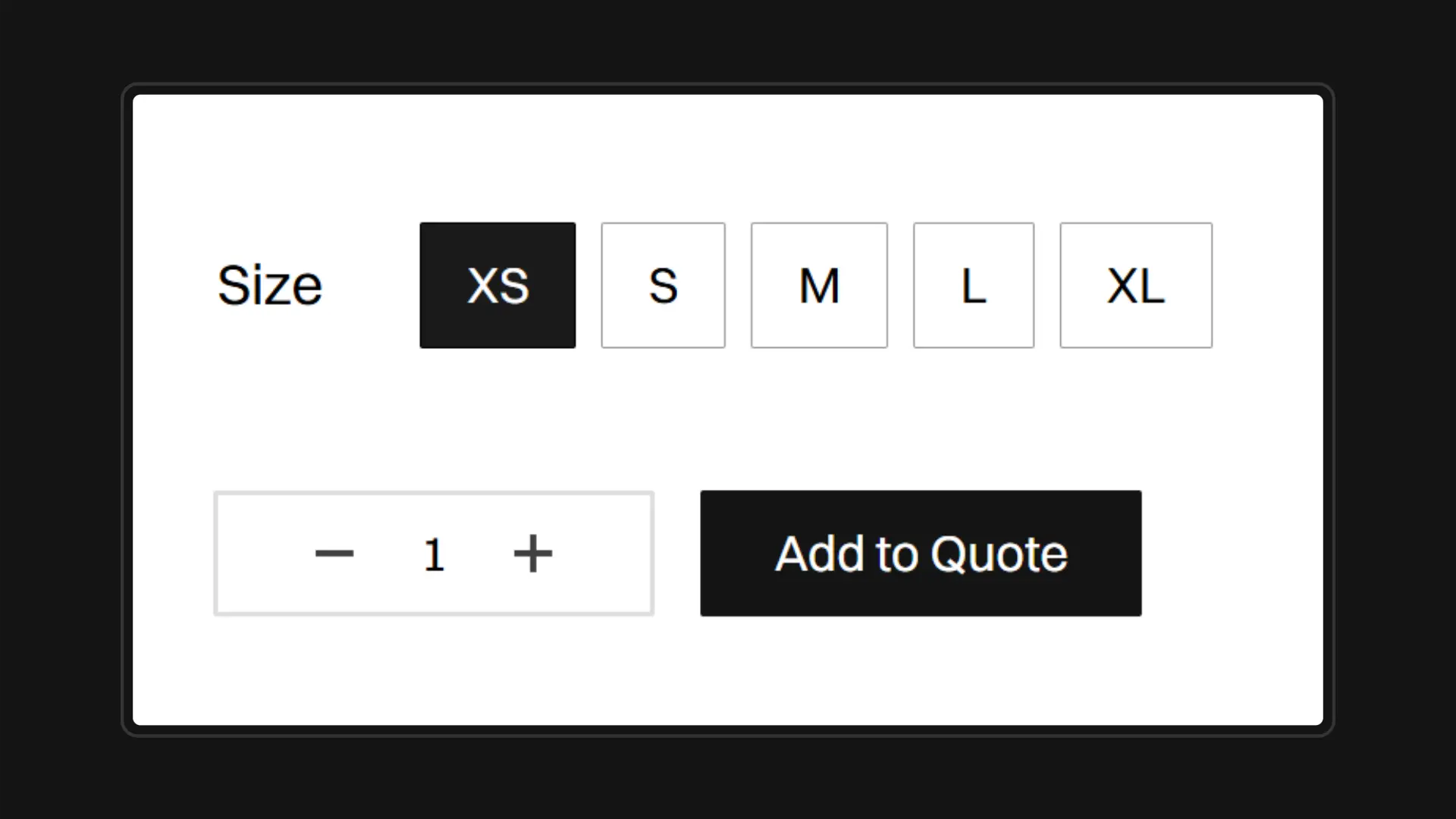Click the Size label text

269,285
